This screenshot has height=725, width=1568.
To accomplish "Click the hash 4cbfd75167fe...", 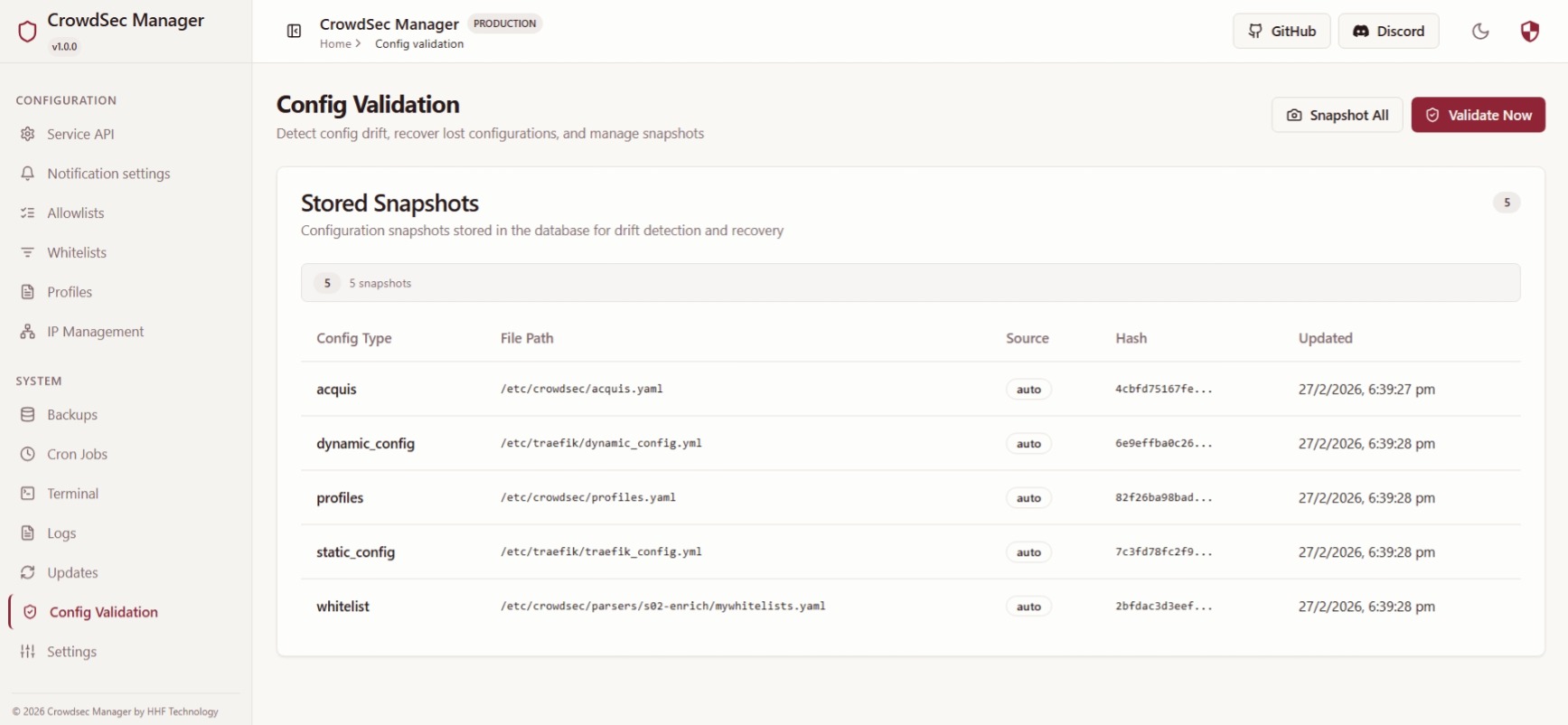I will click(x=1164, y=389).
